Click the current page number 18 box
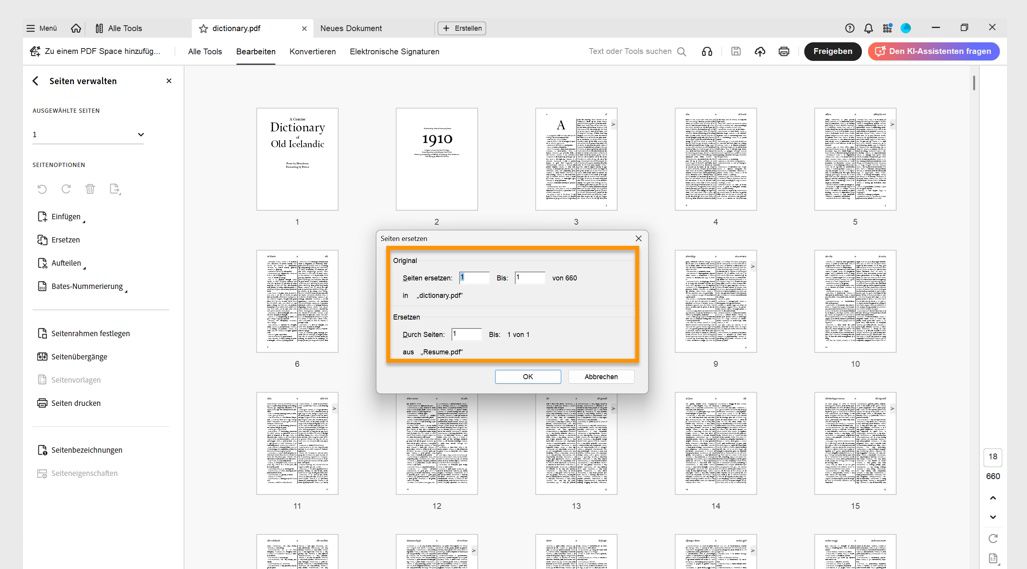Image resolution: width=1027 pixels, height=569 pixels. click(993, 457)
